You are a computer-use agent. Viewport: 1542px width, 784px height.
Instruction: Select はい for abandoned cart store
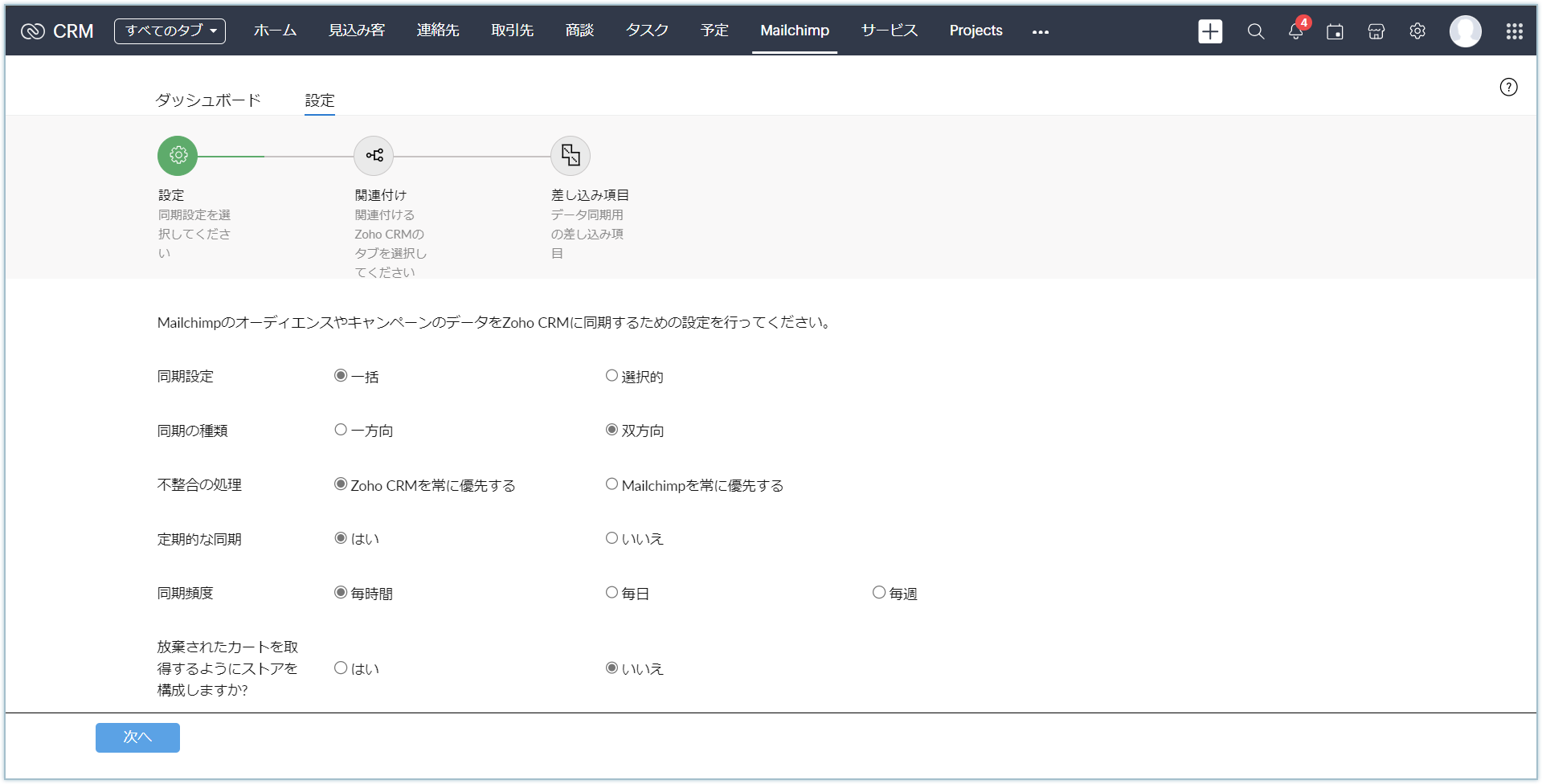click(341, 668)
